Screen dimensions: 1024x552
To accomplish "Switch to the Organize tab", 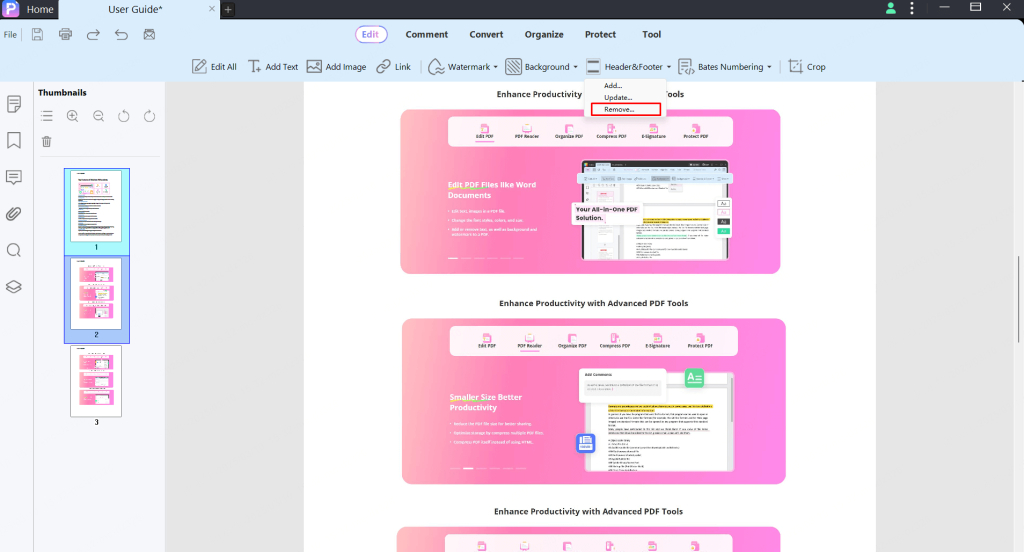I will (x=544, y=35).
